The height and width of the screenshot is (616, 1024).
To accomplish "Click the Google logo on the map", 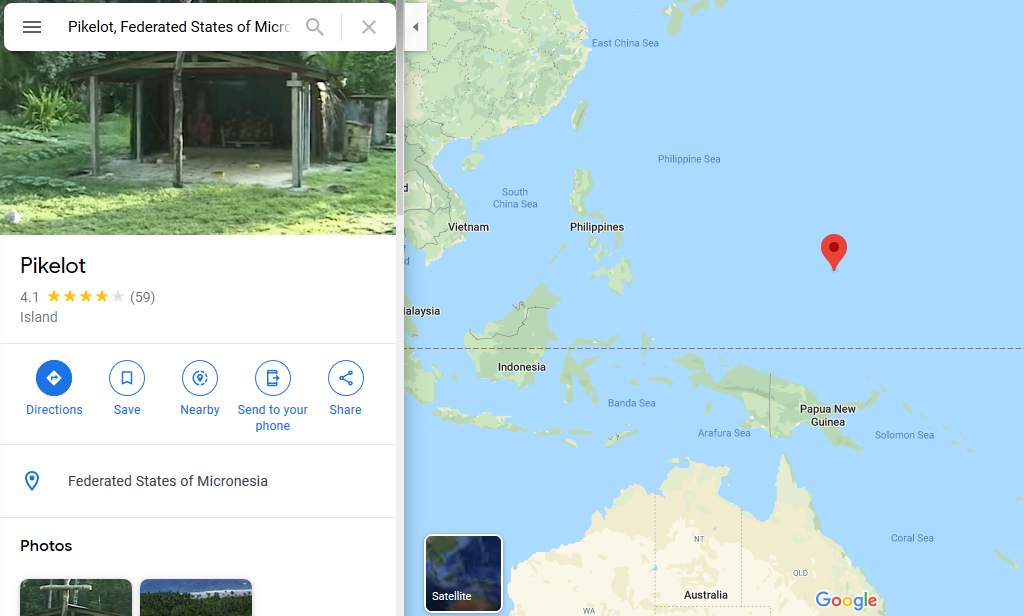I will click(846, 600).
